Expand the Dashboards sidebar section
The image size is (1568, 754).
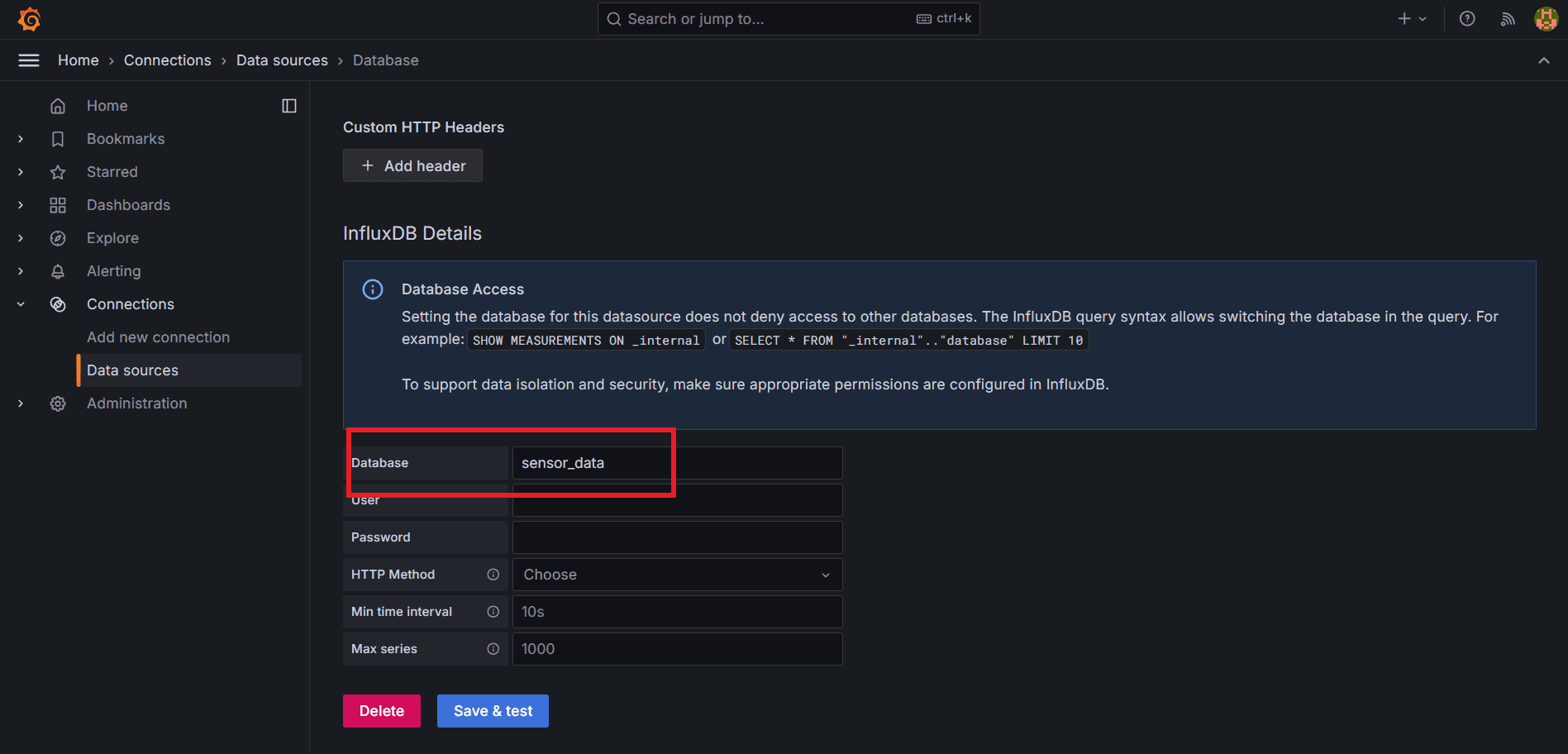pyautogui.click(x=21, y=205)
